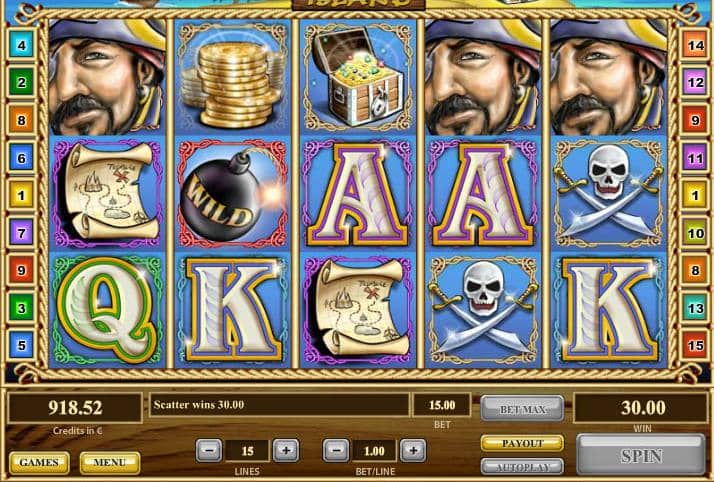The image size is (714, 482).
Task: Click the treasure chest symbol
Action: click(358, 78)
